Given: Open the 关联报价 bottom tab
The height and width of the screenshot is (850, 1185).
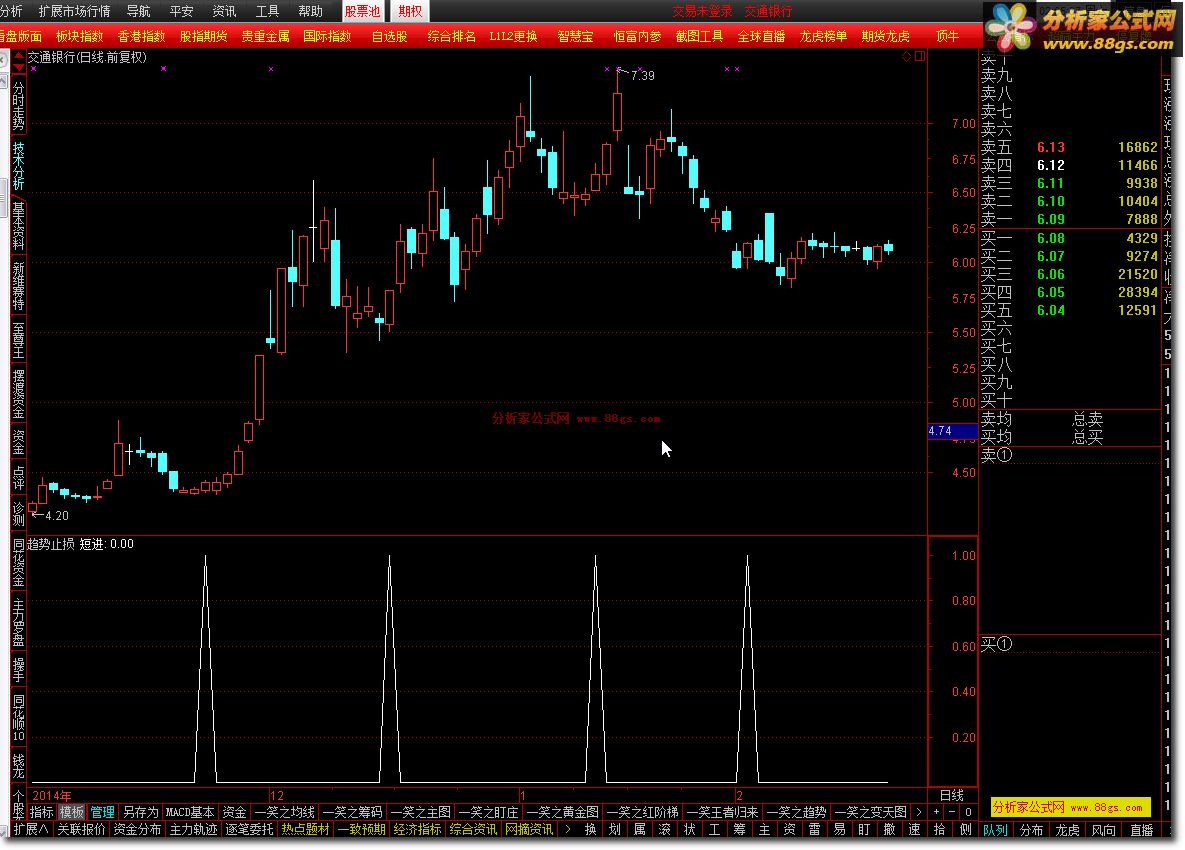Looking at the screenshot, I should coord(81,830).
